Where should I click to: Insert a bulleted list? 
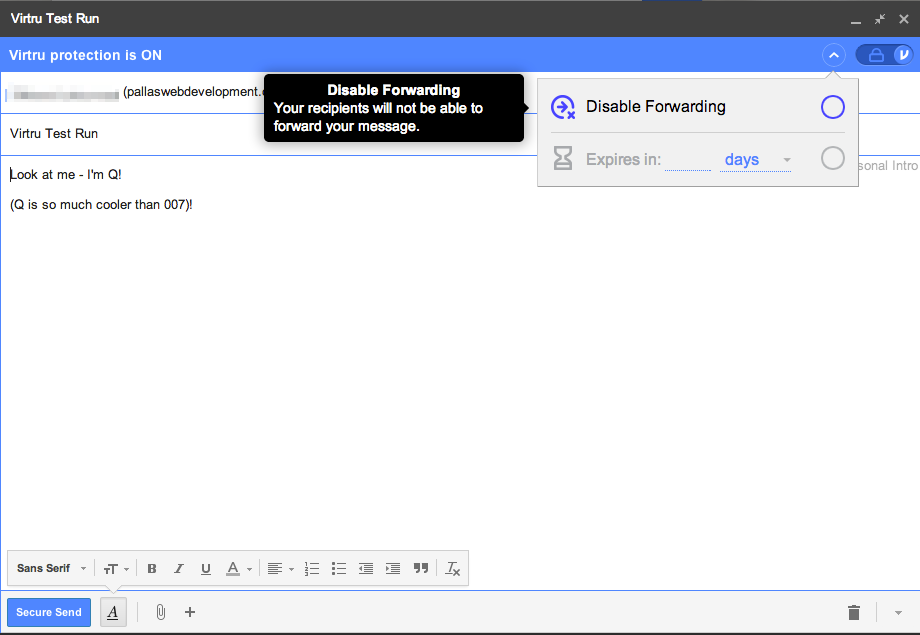click(x=339, y=568)
